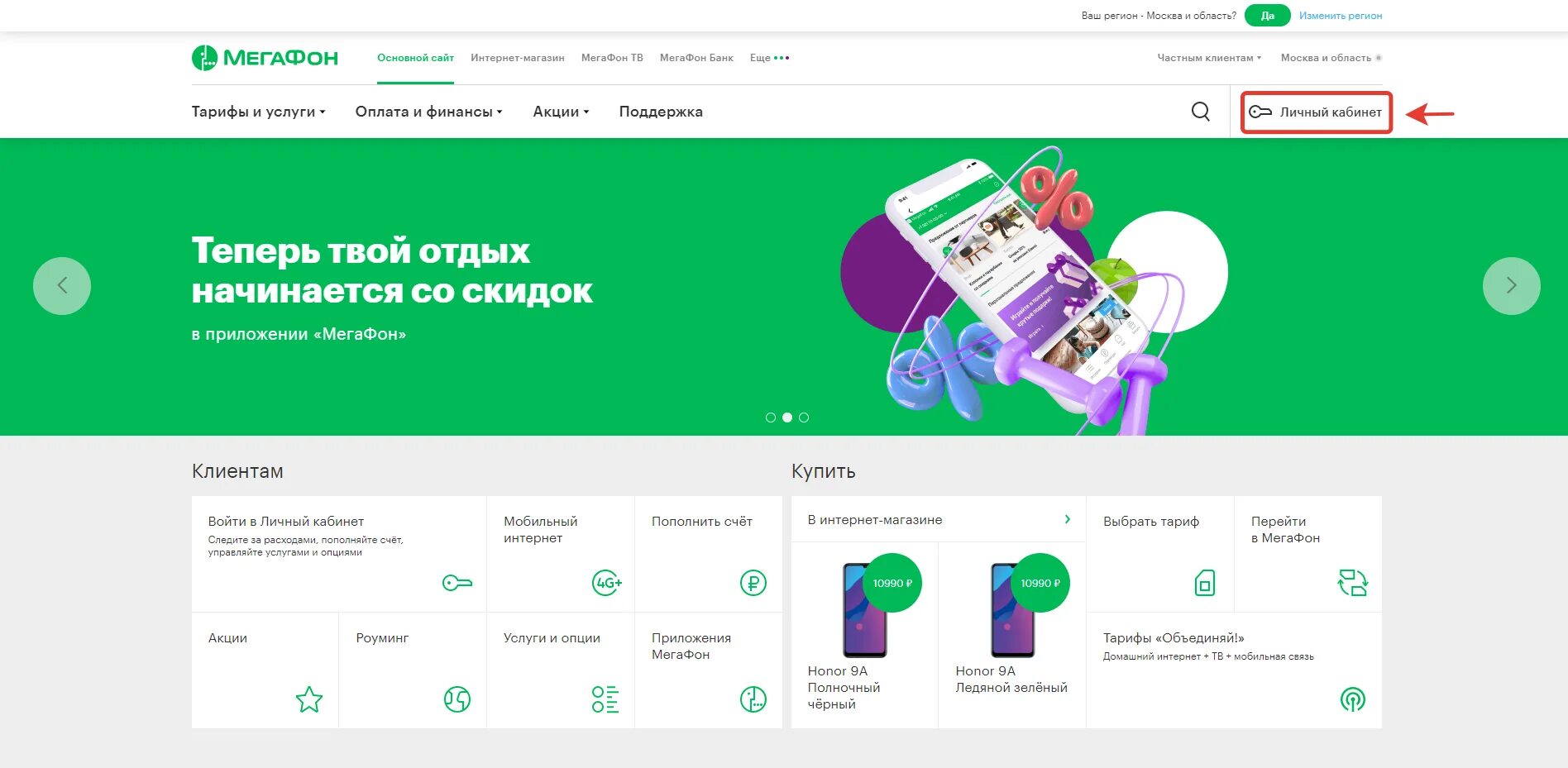1568x768 pixels.
Task: Switch to МегаФон ТВ tab
Action: (x=612, y=58)
